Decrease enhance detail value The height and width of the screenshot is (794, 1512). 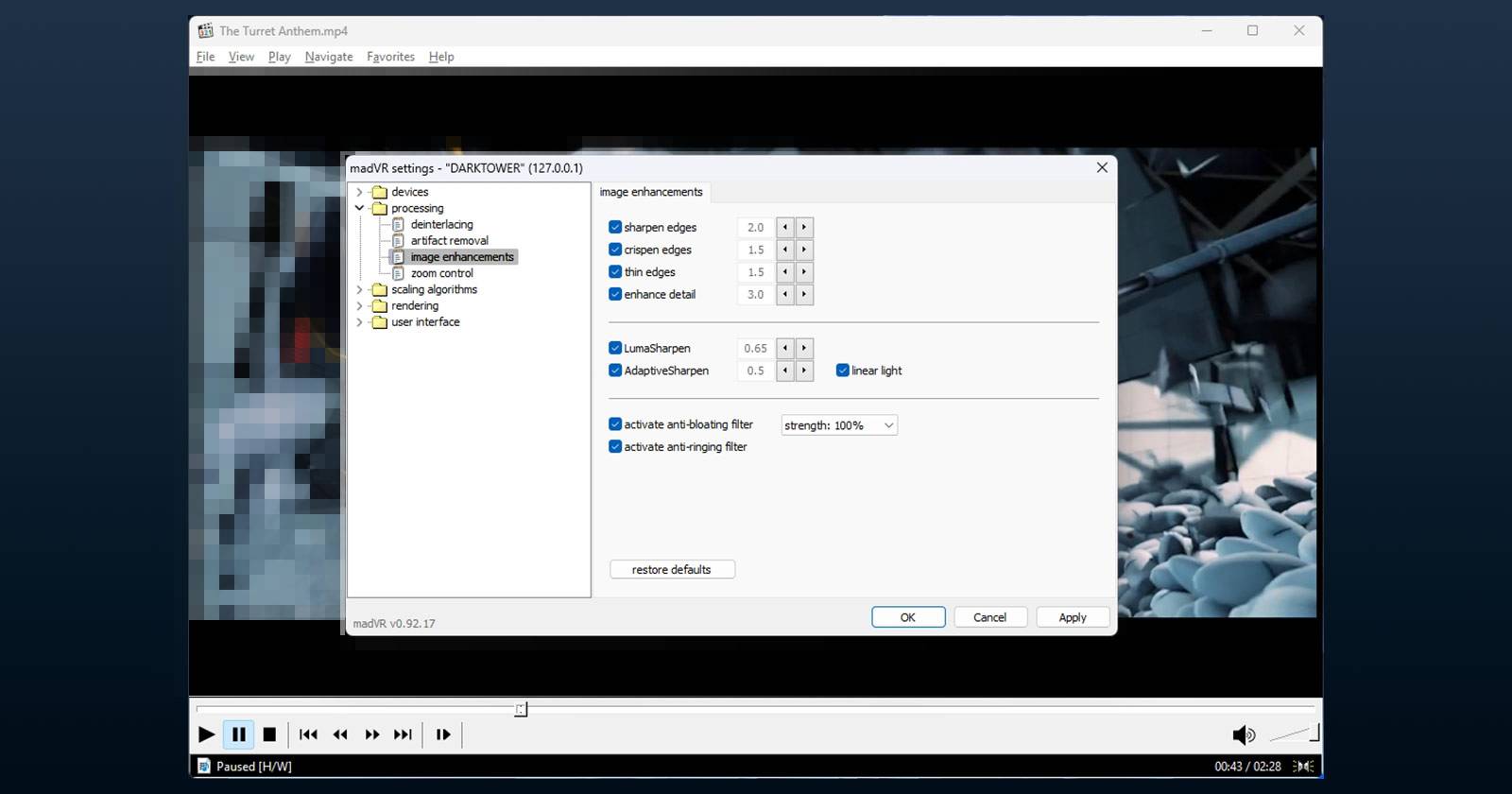pos(785,295)
